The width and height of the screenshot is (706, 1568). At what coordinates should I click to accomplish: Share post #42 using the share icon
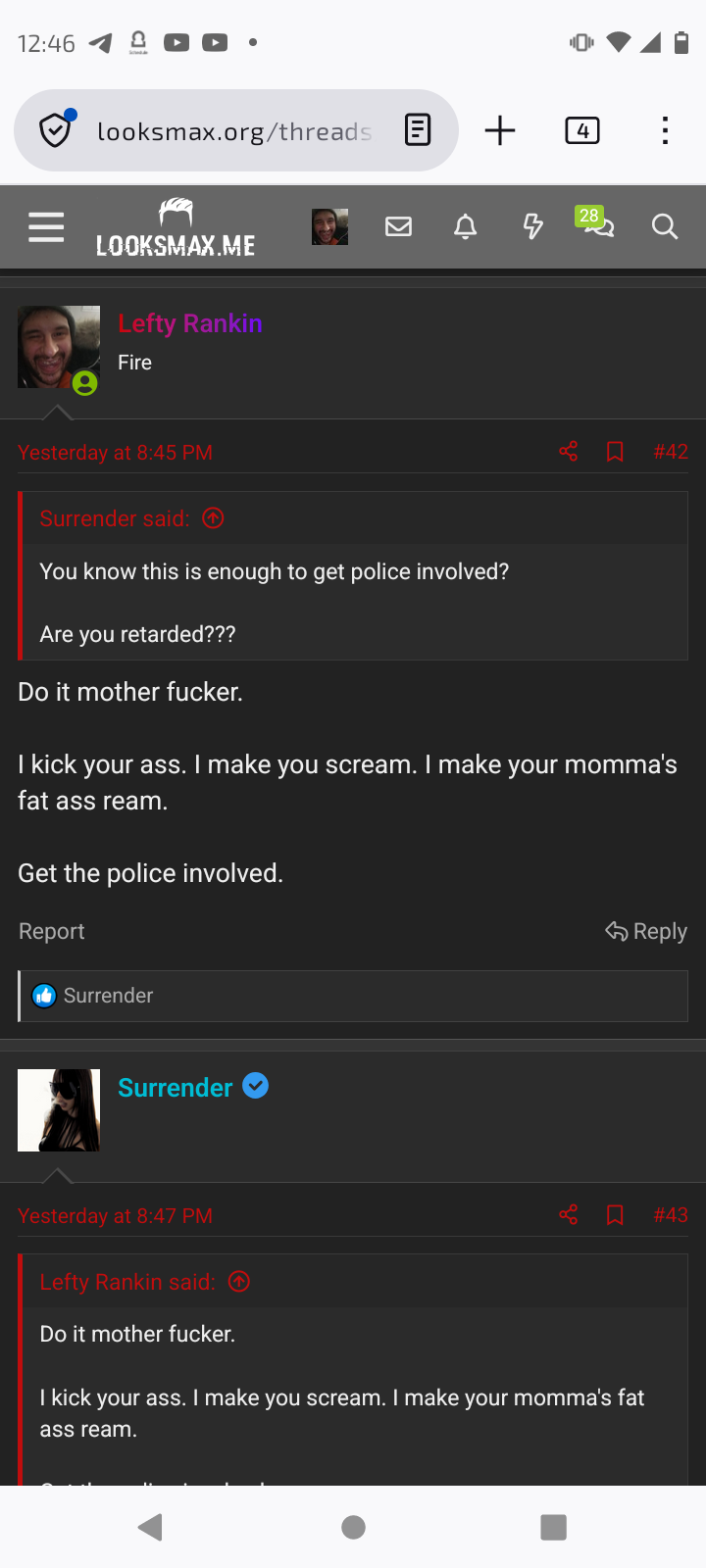coord(567,451)
